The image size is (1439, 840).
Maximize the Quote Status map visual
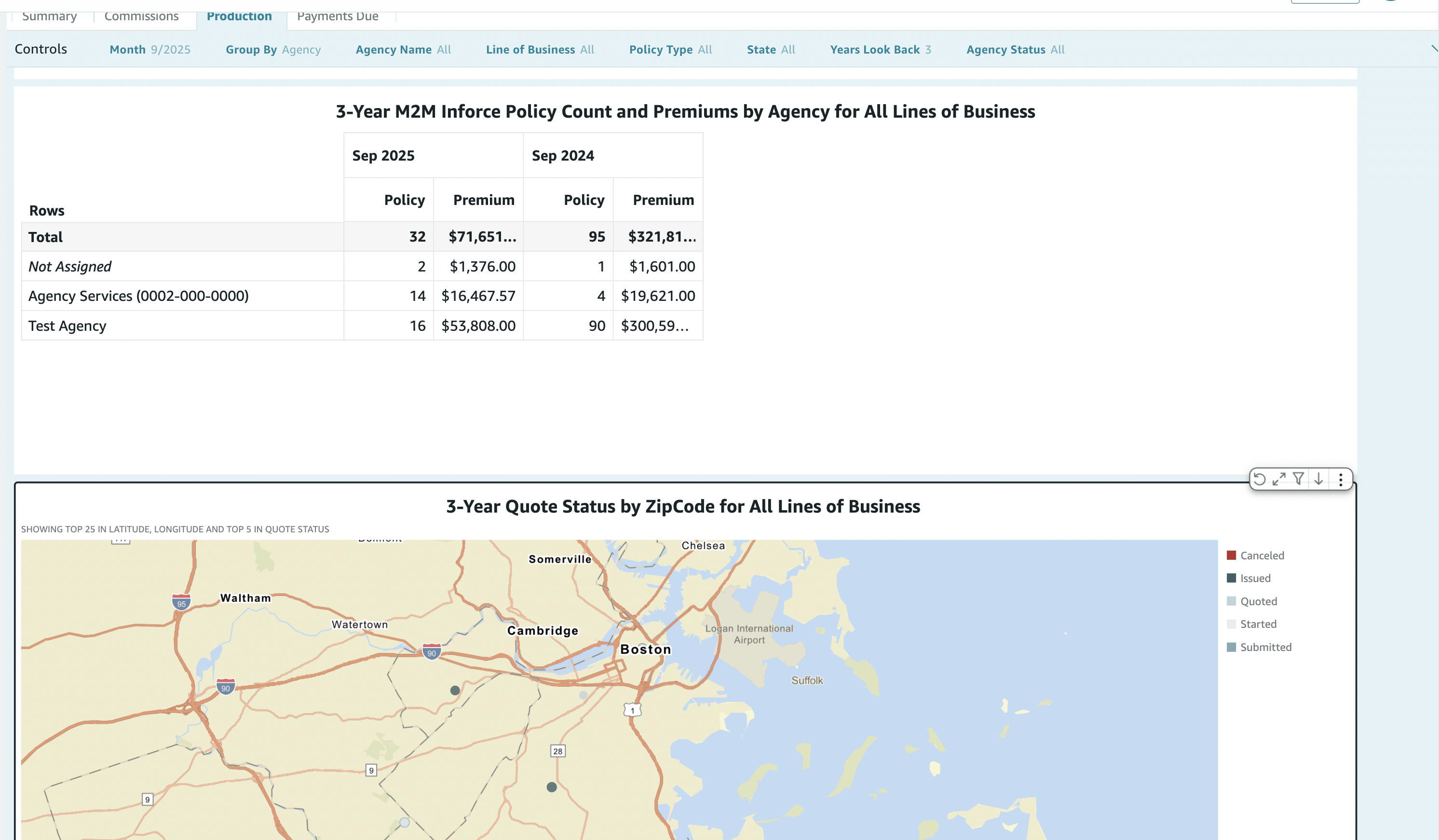[x=1279, y=478]
